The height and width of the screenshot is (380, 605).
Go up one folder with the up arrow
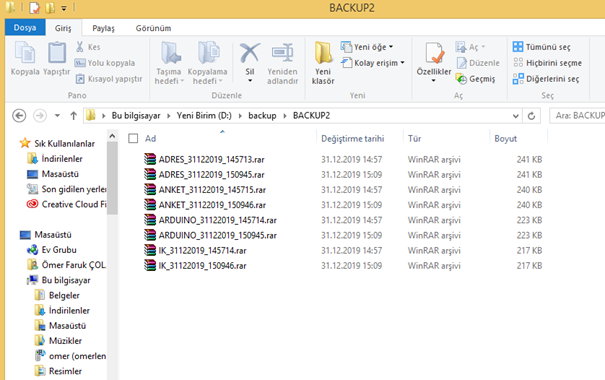point(73,115)
